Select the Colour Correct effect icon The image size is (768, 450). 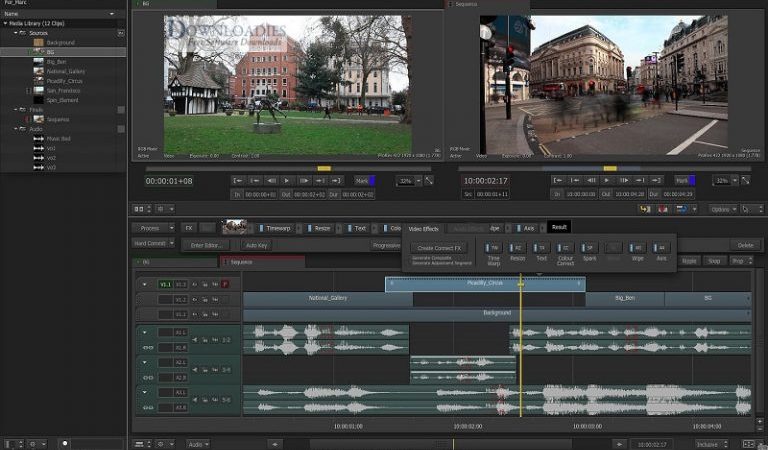[x=565, y=248]
